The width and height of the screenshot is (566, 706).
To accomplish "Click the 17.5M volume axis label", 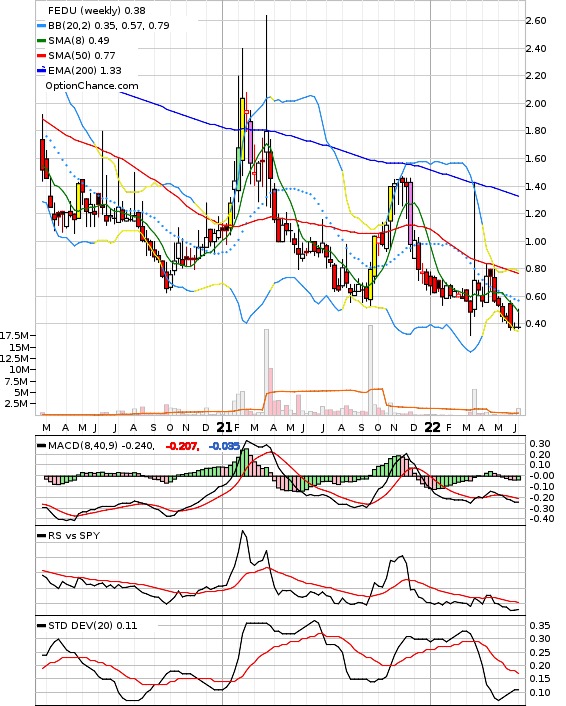I will pyautogui.click(x=15, y=335).
